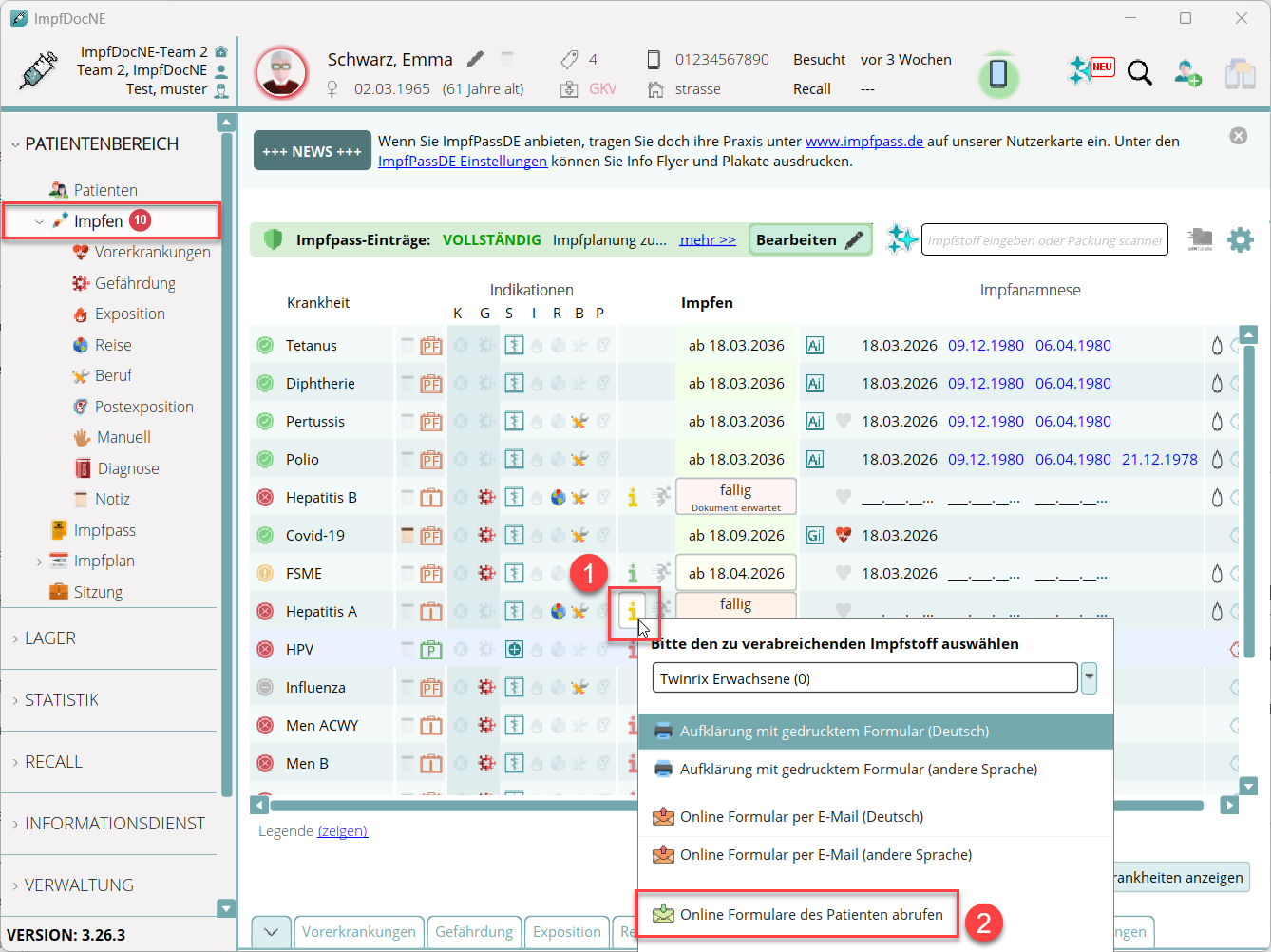Image resolution: width=1271 pixels, height=952 pixels.
Task: Open the Twinrix Erwachsene vaccine dropdown
Action: (1089, 677)
